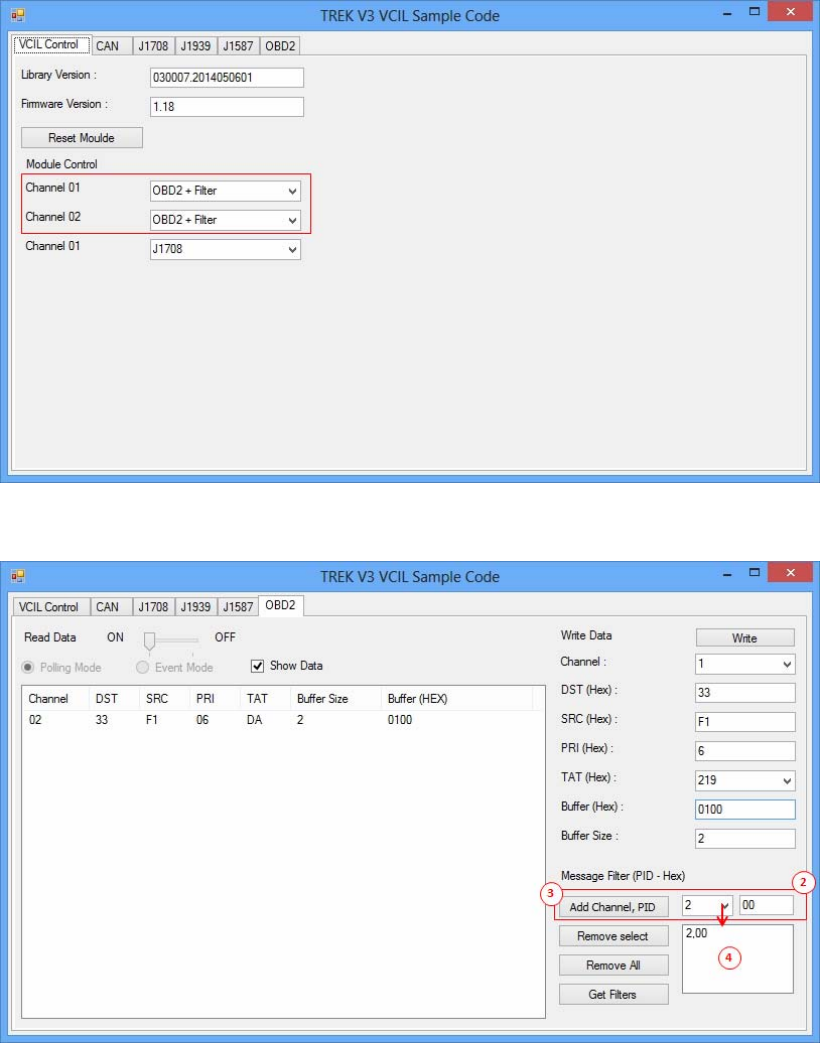Click the Buffer Size column header
This screenshot has width=820, height=1043.
coord(336,698)
